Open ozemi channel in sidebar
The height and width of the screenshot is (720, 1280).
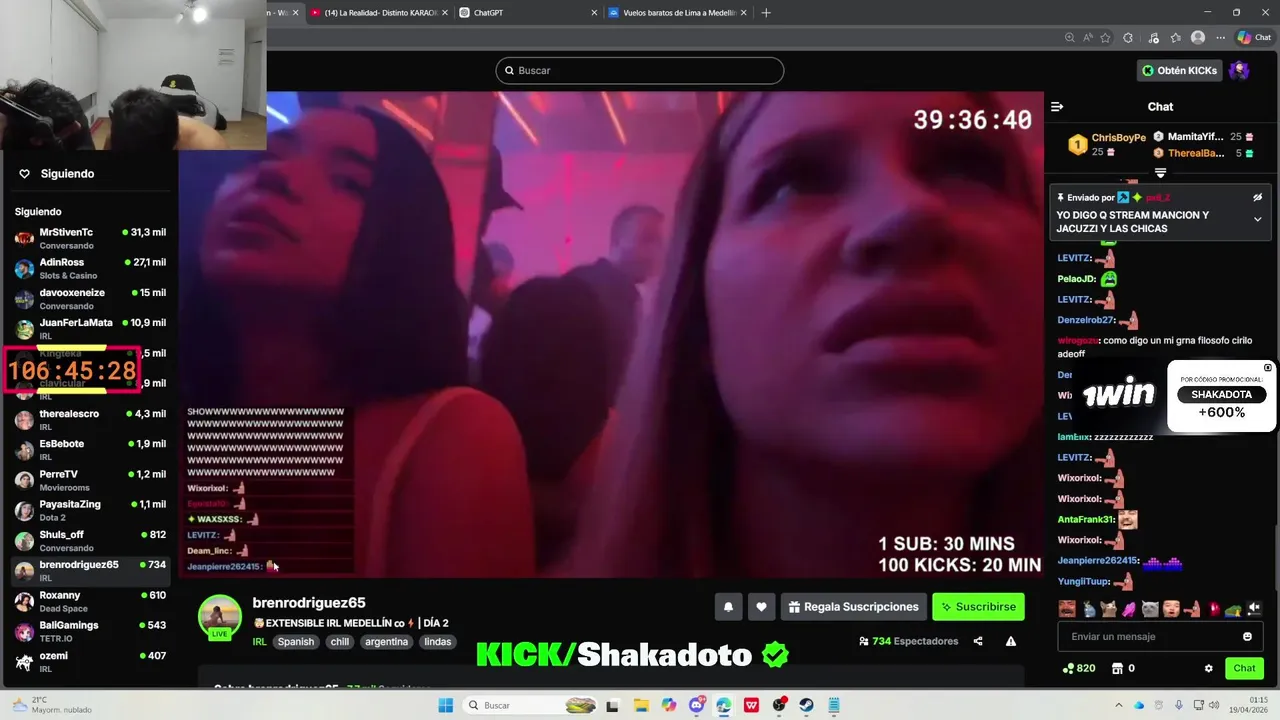coord(90,662)
